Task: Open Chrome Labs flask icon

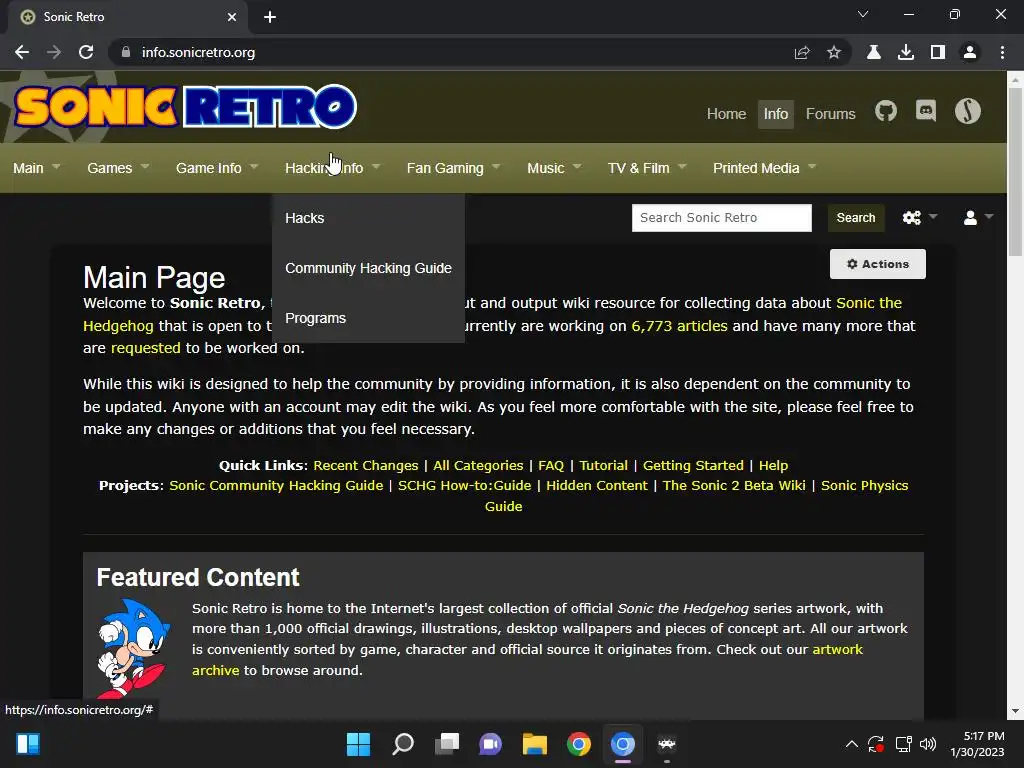Action: (874, 52)
